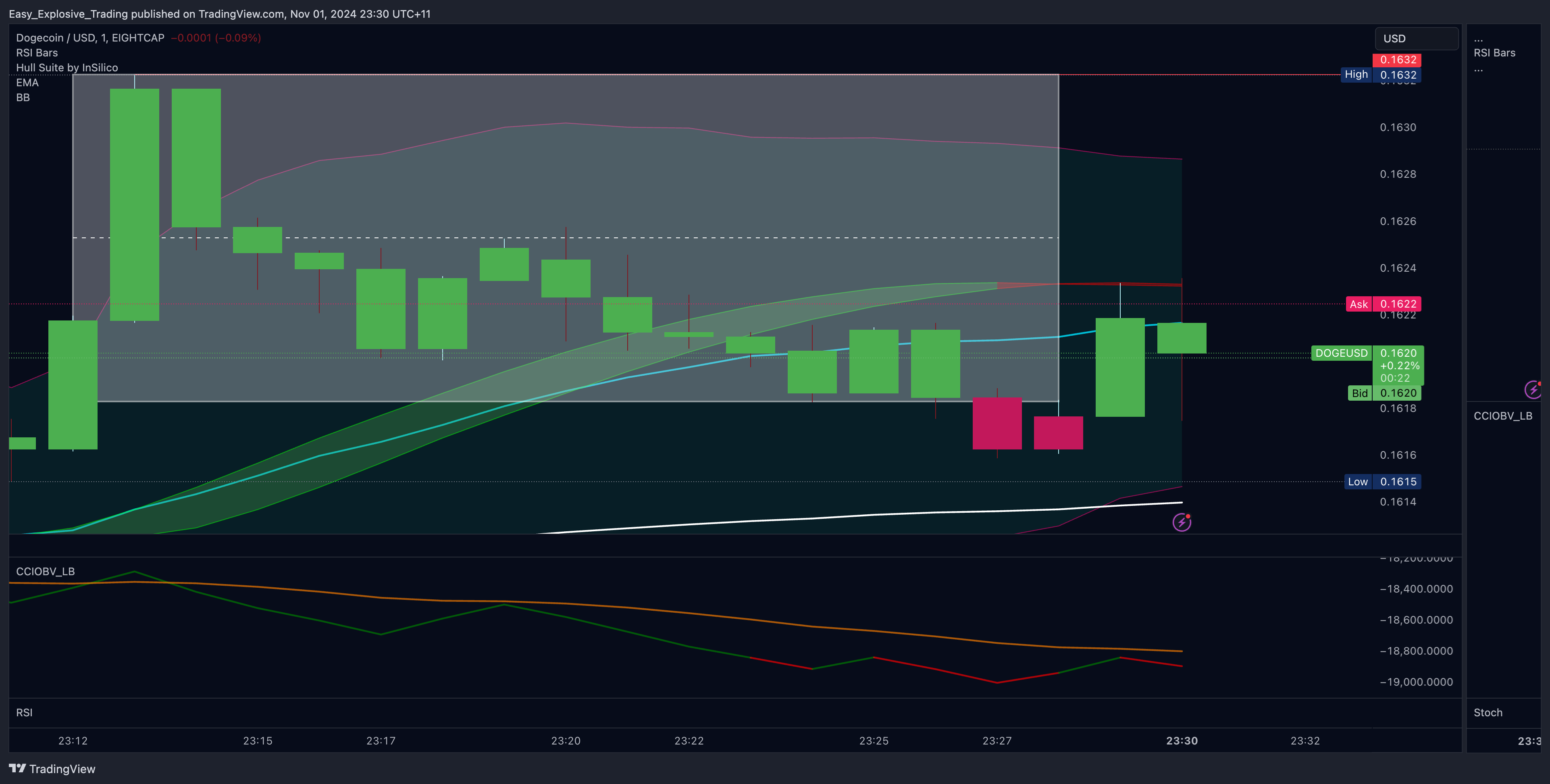Click the Ask 0.1622 price label
This screenshot has width=1550, height=784.
click(1384, 304)
